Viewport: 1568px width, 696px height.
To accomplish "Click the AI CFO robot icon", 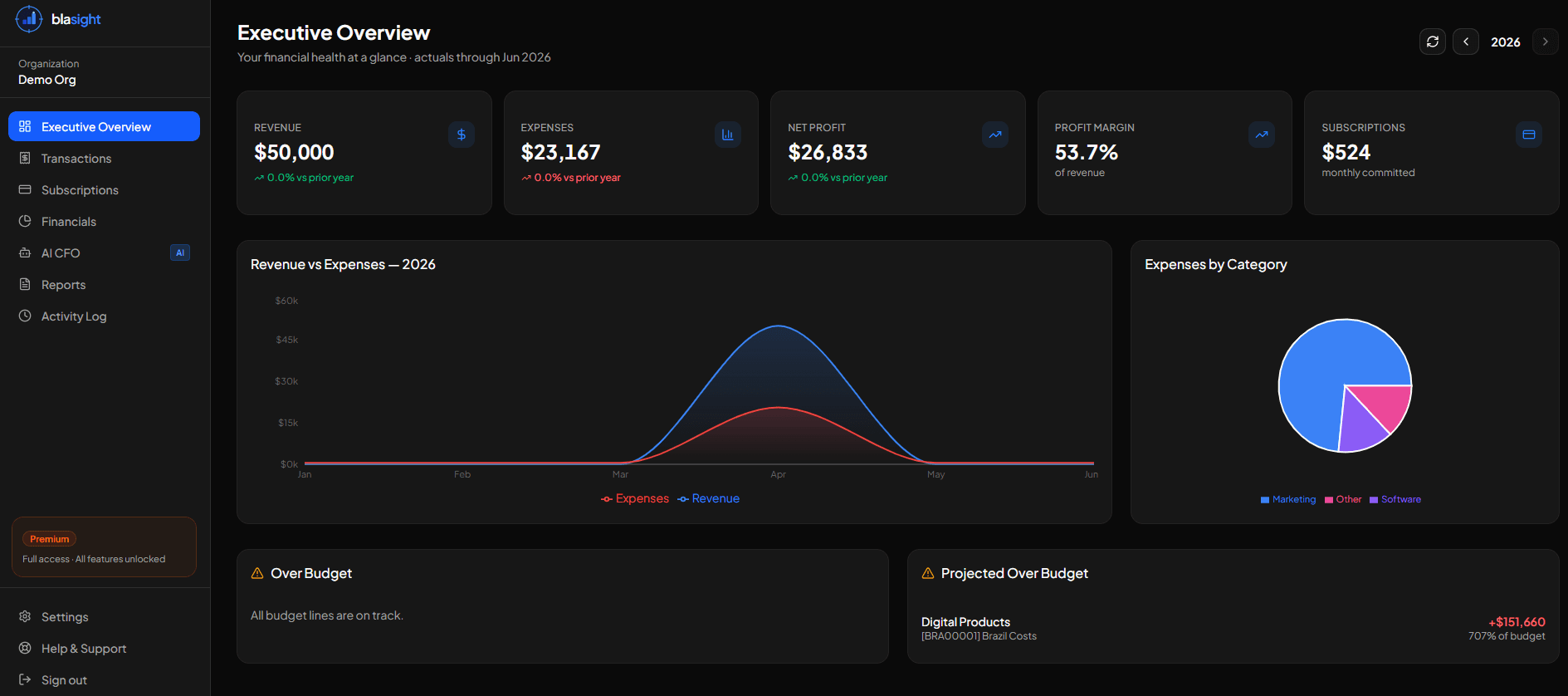I will pos(25,252).
